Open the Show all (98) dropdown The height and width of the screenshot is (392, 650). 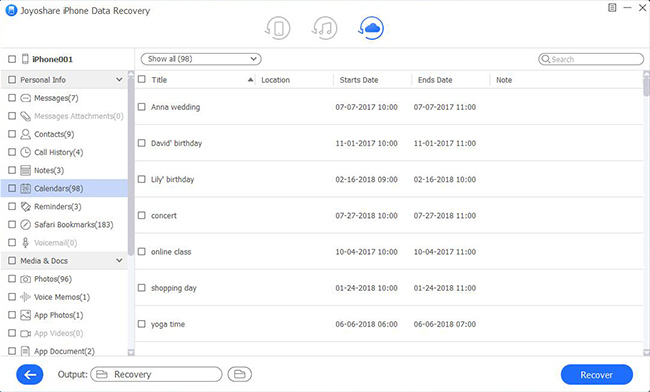201,59
